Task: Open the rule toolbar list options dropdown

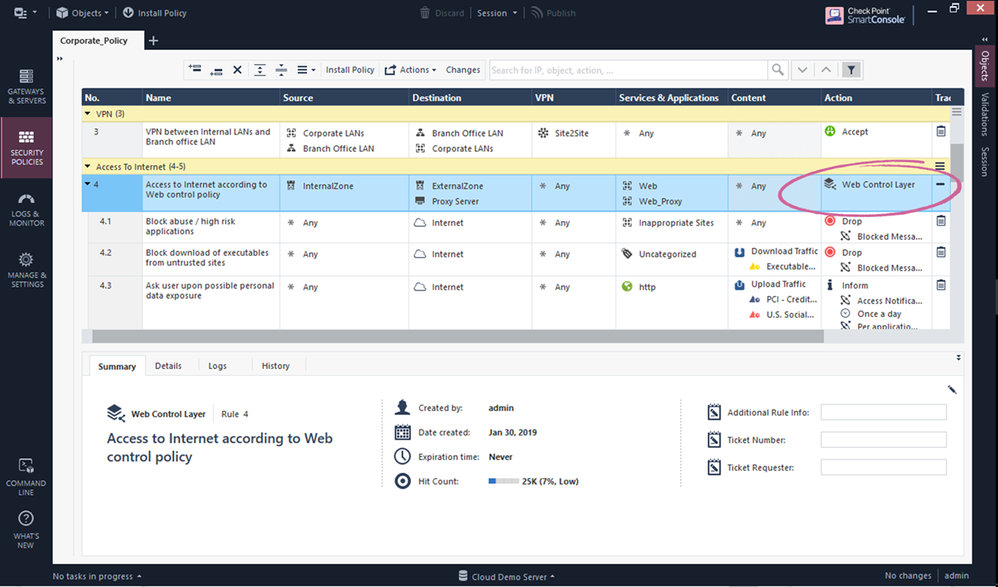Action: (306, 70)
